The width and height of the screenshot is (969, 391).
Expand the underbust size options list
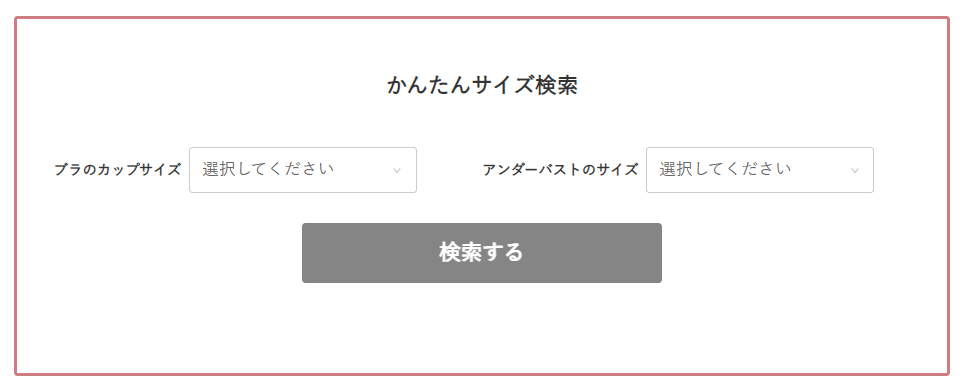(760, 170)
